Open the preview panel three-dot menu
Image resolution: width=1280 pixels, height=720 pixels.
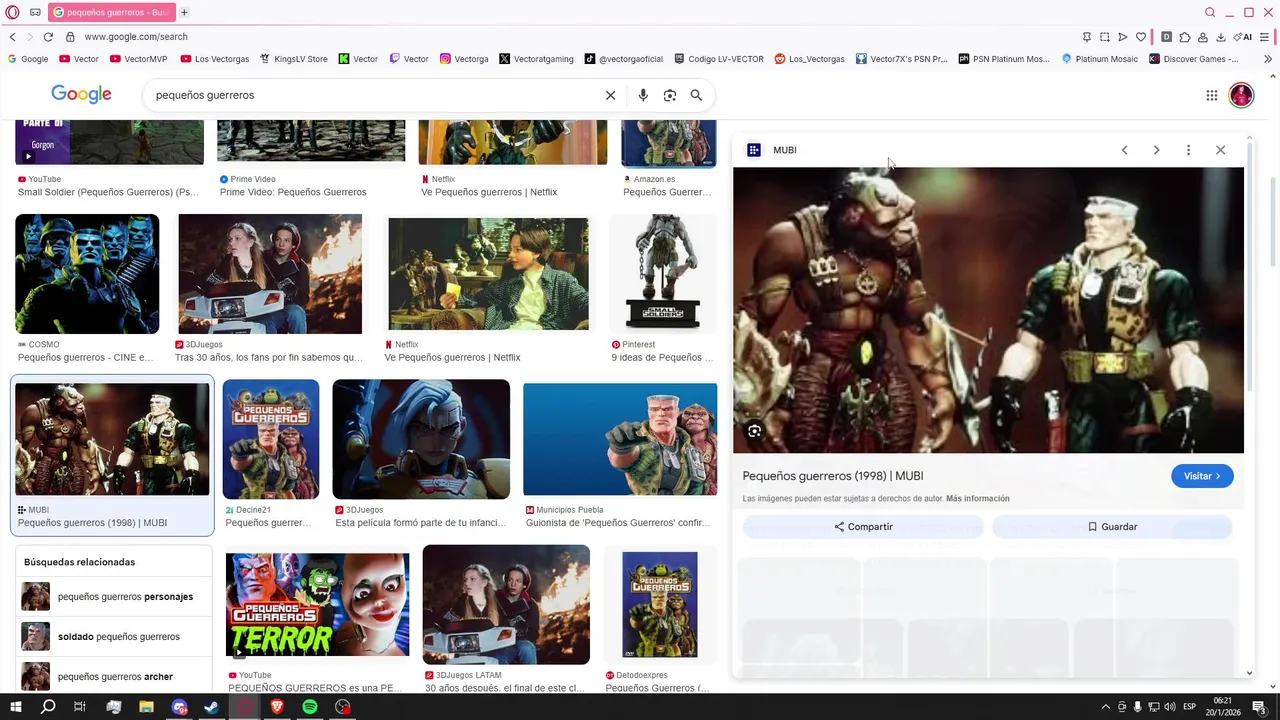click(x=1188, y=150)
